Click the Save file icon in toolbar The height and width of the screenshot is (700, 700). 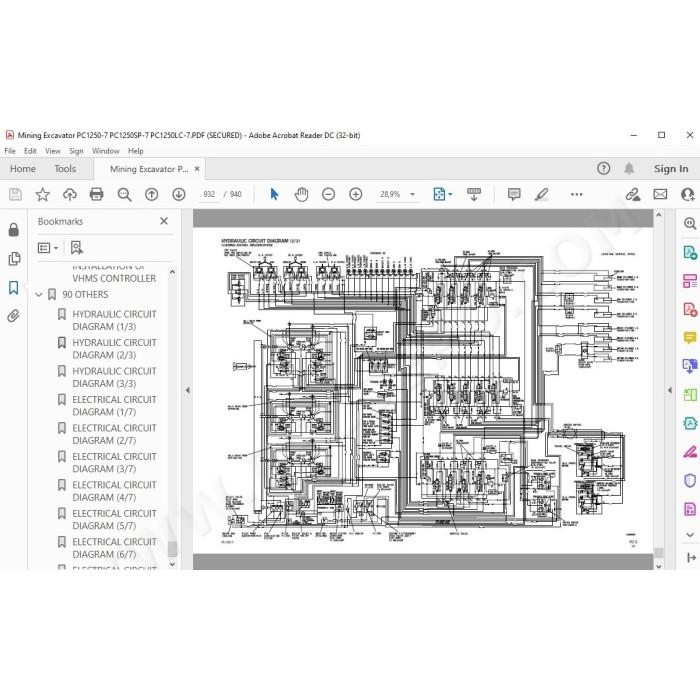click(x=15, y=194)
